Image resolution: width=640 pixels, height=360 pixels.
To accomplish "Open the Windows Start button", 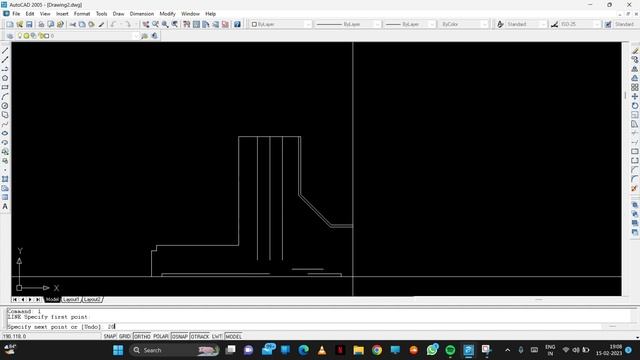I will (118, 350).
